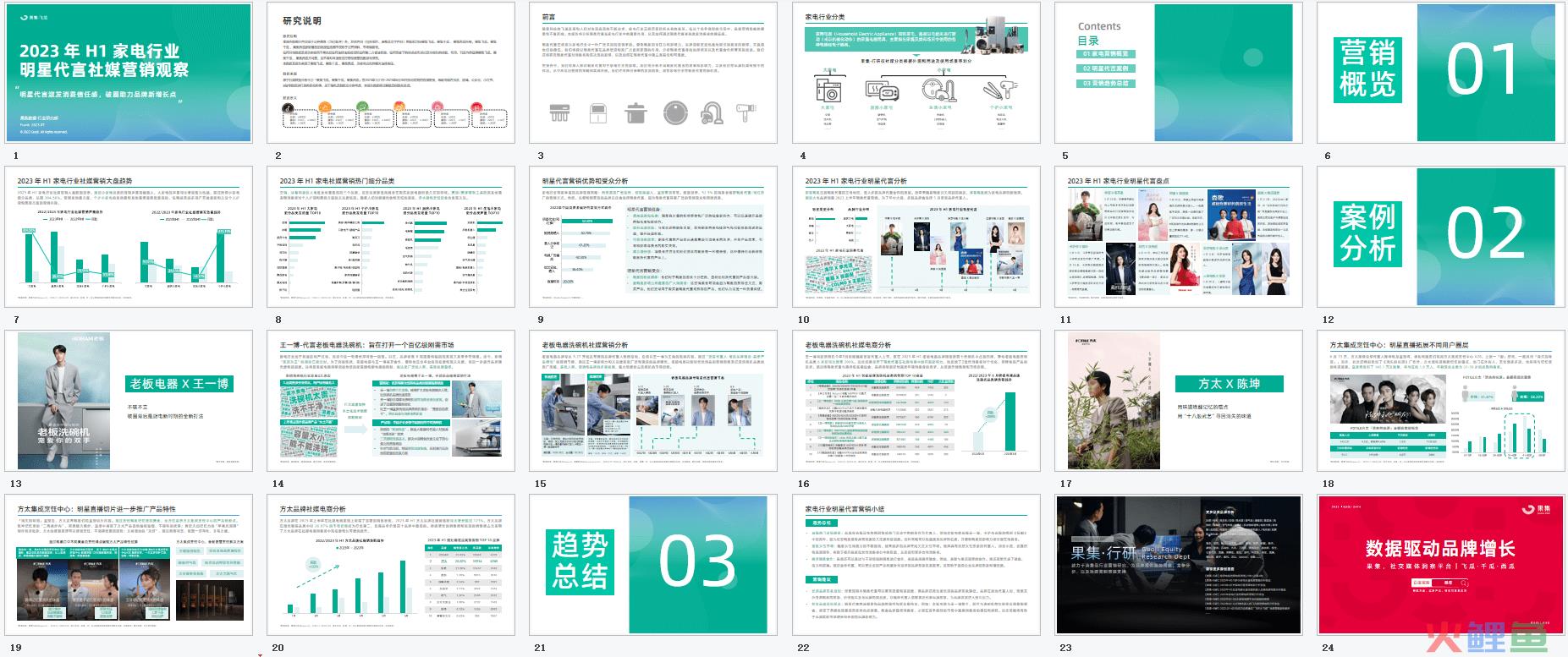The height and width of the screenshot is (657, 1568).
Task: Click slide number label 13
Action: tap(16, 484)
